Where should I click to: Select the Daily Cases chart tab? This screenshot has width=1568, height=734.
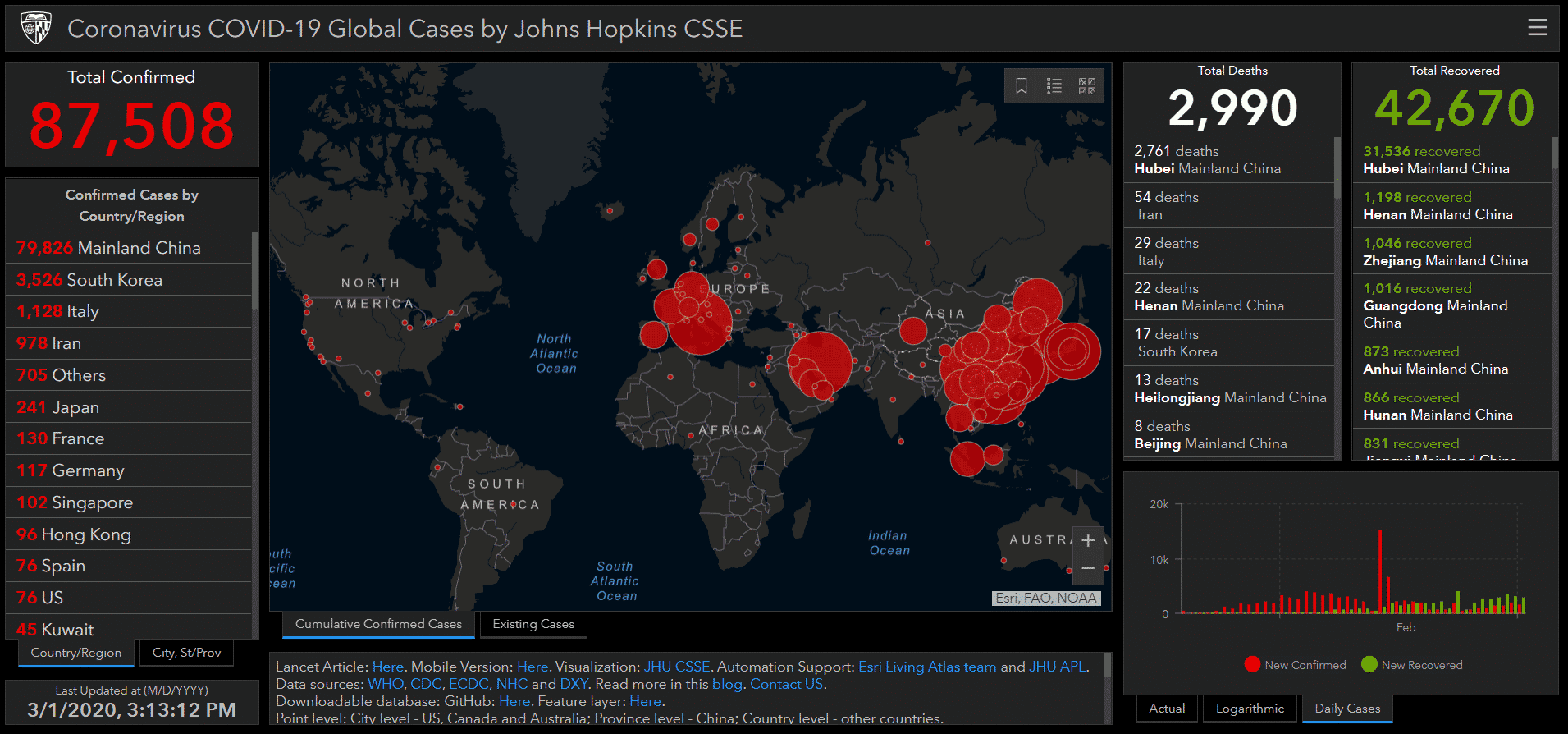coord(1347,709)
